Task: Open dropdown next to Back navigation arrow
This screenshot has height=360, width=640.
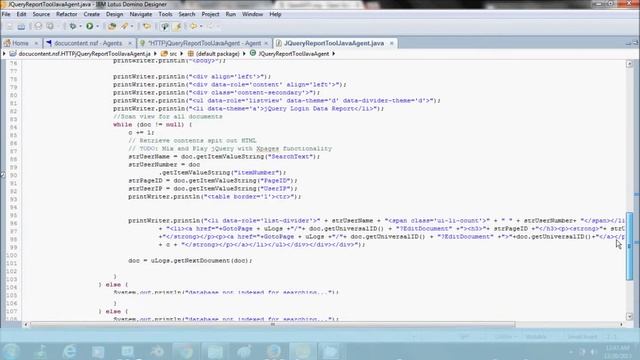Action: point(201,27)
